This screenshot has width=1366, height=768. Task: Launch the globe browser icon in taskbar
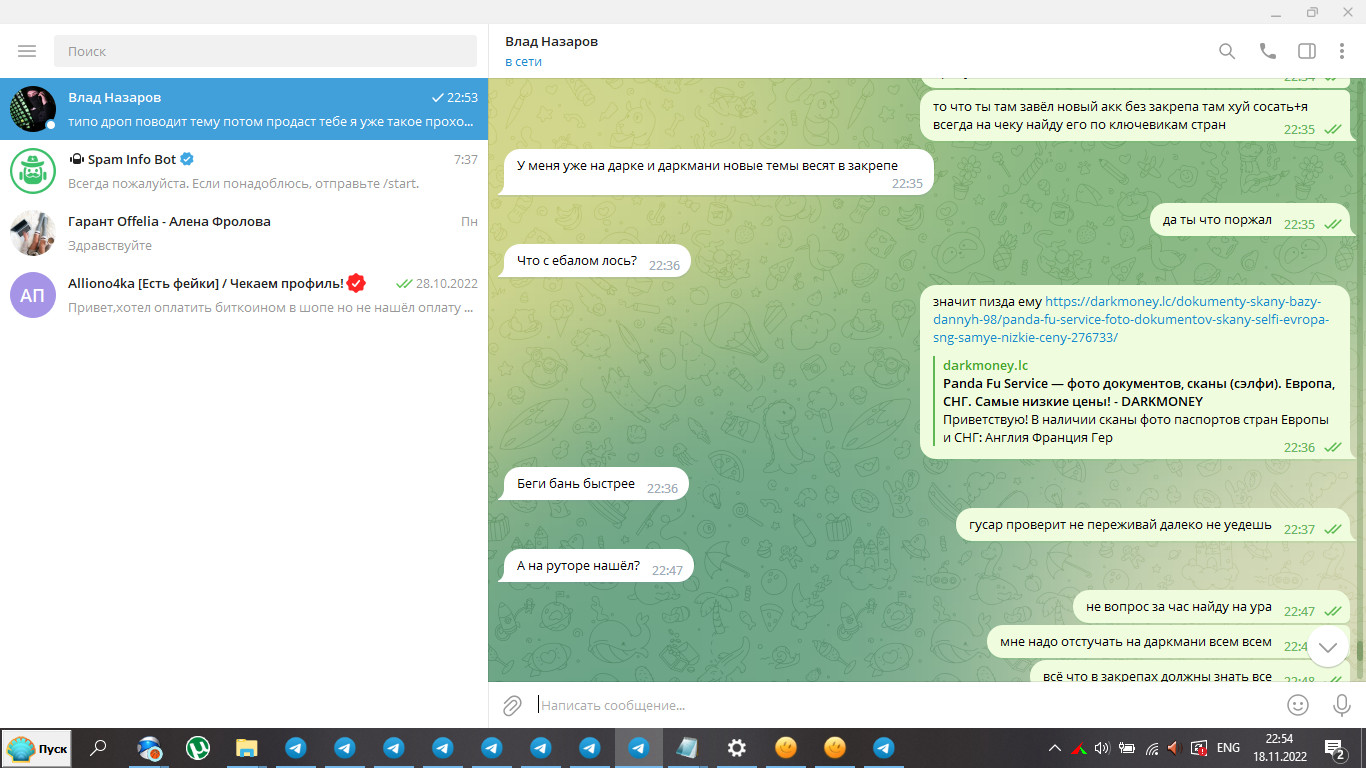(x=149, y=748)
